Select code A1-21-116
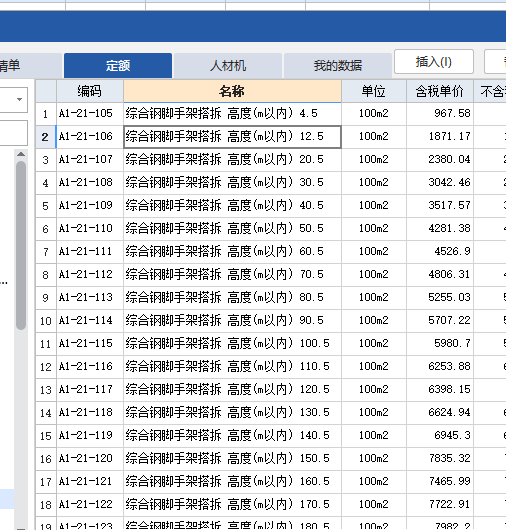Viewport: 506px width, 530px height. [86, 366]
